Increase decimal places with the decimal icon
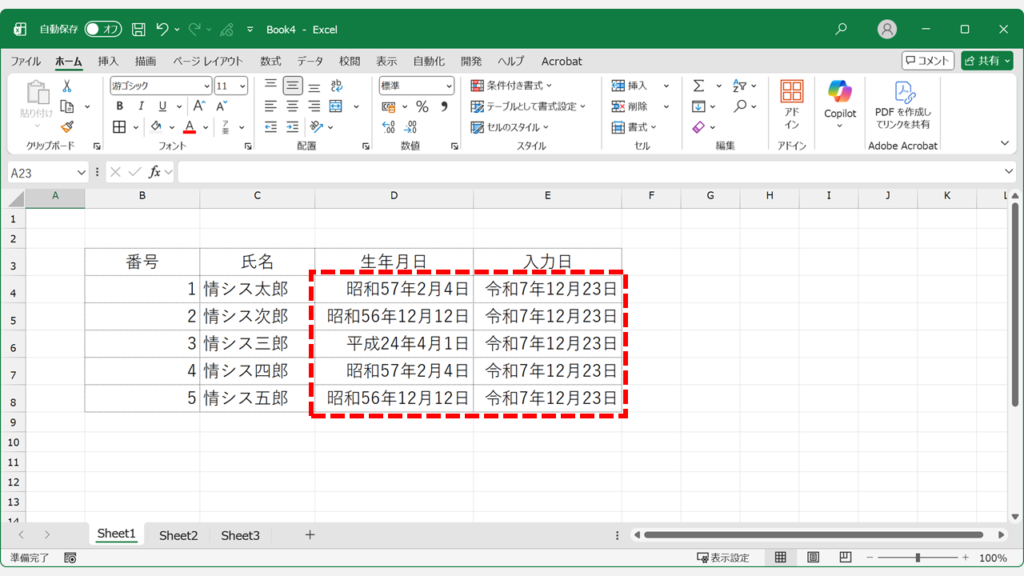The width and height of the screenshot is (1024, 576). click(x=386, y=126)
